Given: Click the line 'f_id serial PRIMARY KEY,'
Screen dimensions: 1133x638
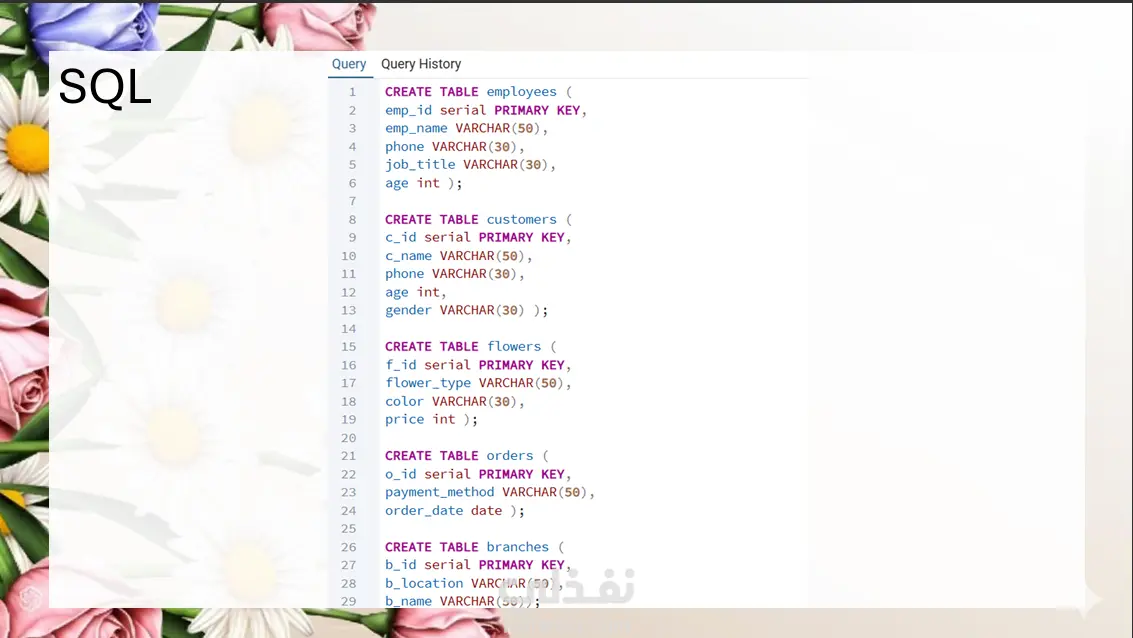Looking at the screenshot, I should (x=478, y=366).
